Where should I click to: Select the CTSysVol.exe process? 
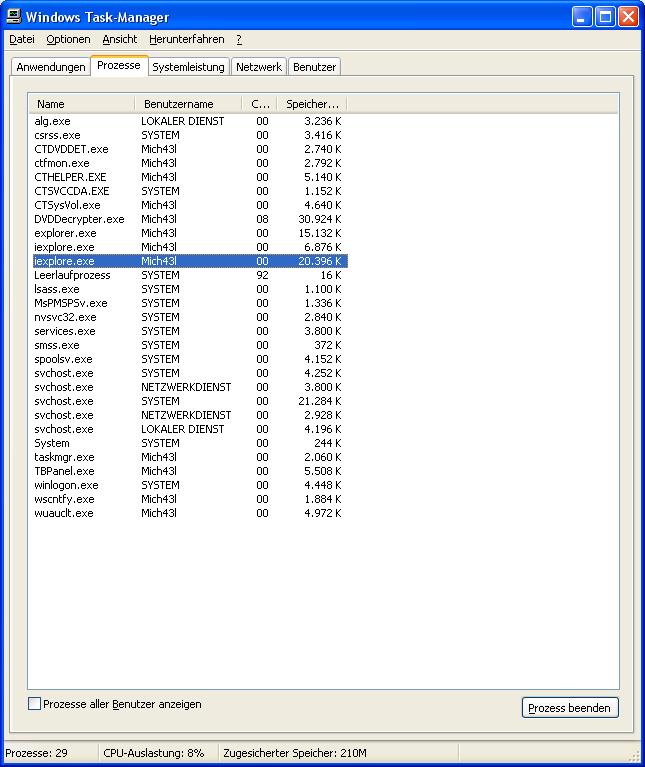tap(190, 205)
